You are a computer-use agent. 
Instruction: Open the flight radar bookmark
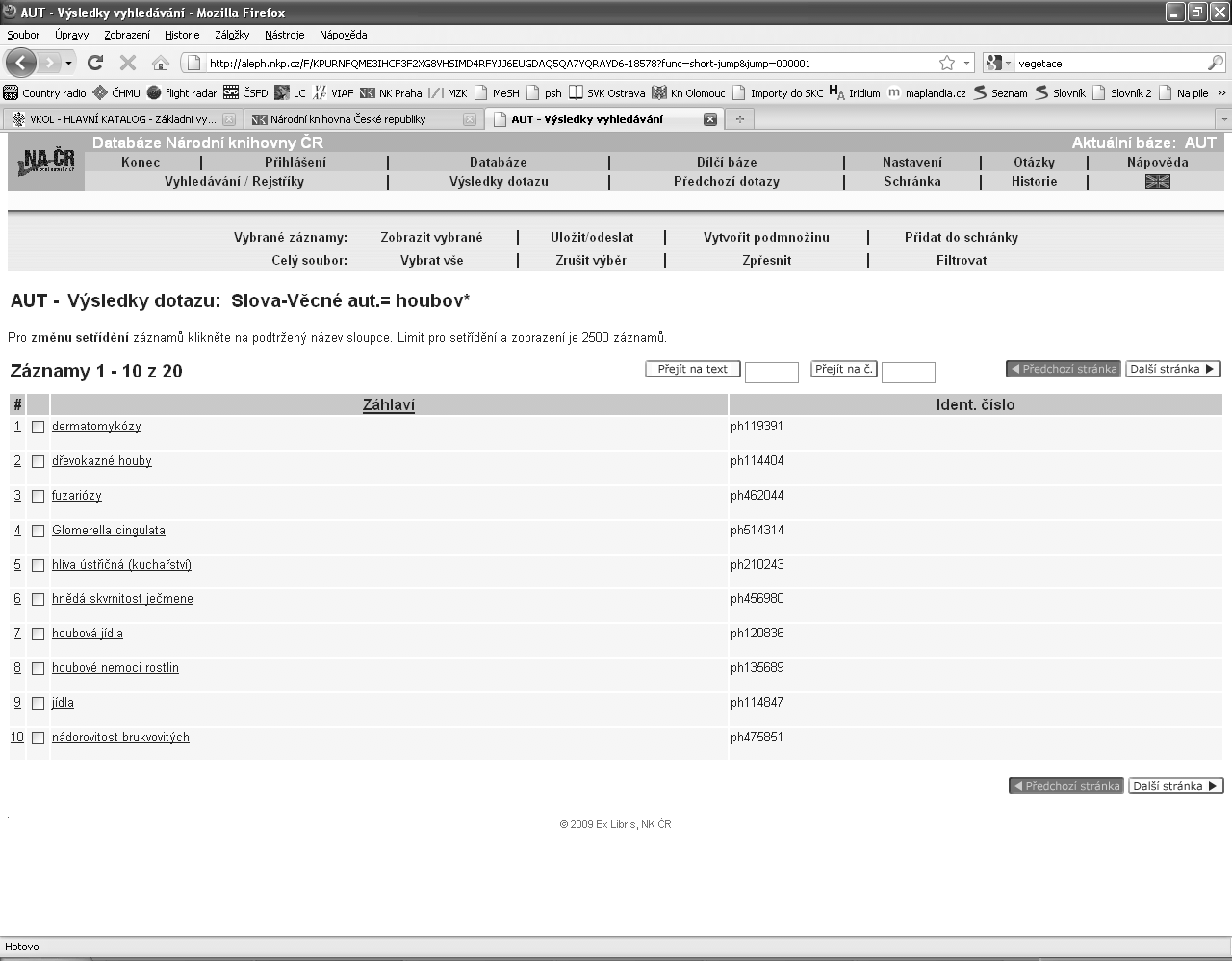click(182, 93)
